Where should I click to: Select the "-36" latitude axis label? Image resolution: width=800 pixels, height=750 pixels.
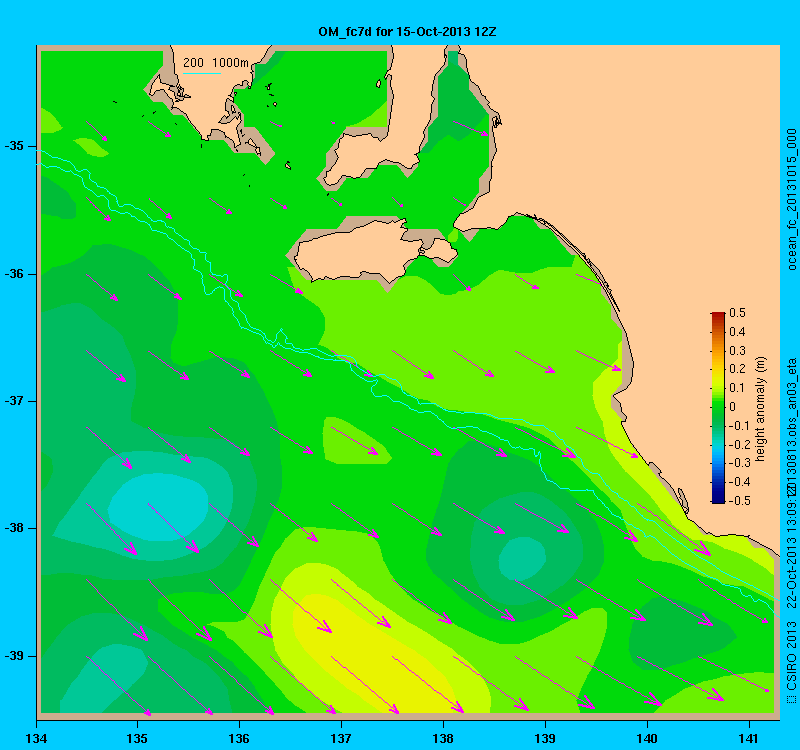(14, 274)
